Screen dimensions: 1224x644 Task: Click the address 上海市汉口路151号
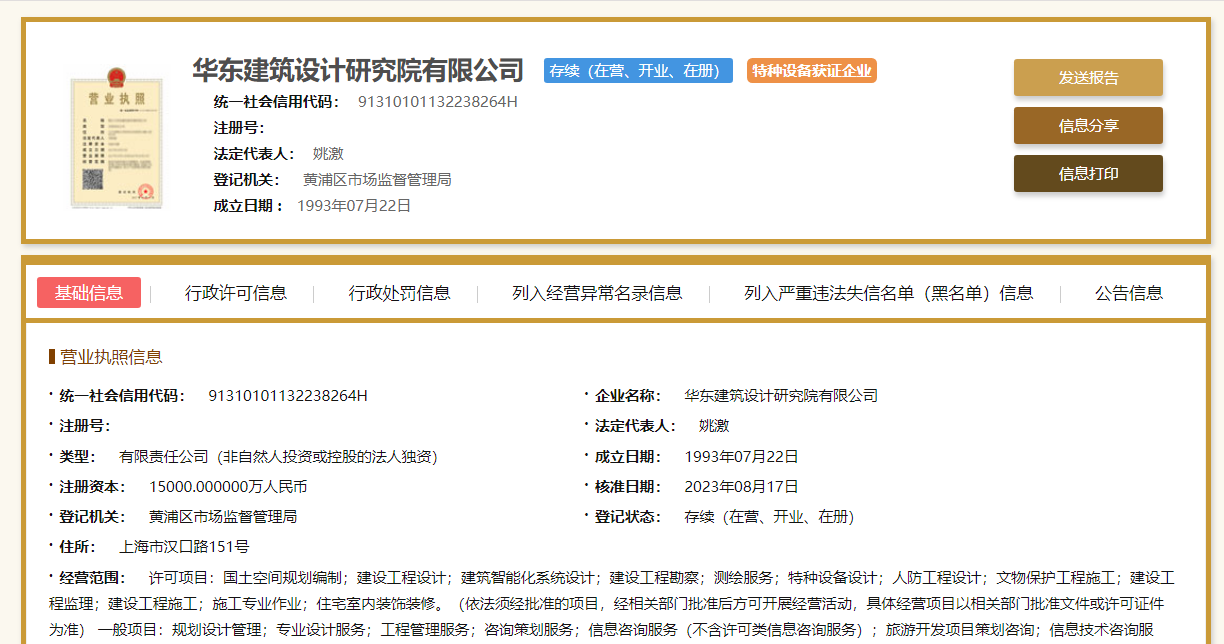point(184,547)
